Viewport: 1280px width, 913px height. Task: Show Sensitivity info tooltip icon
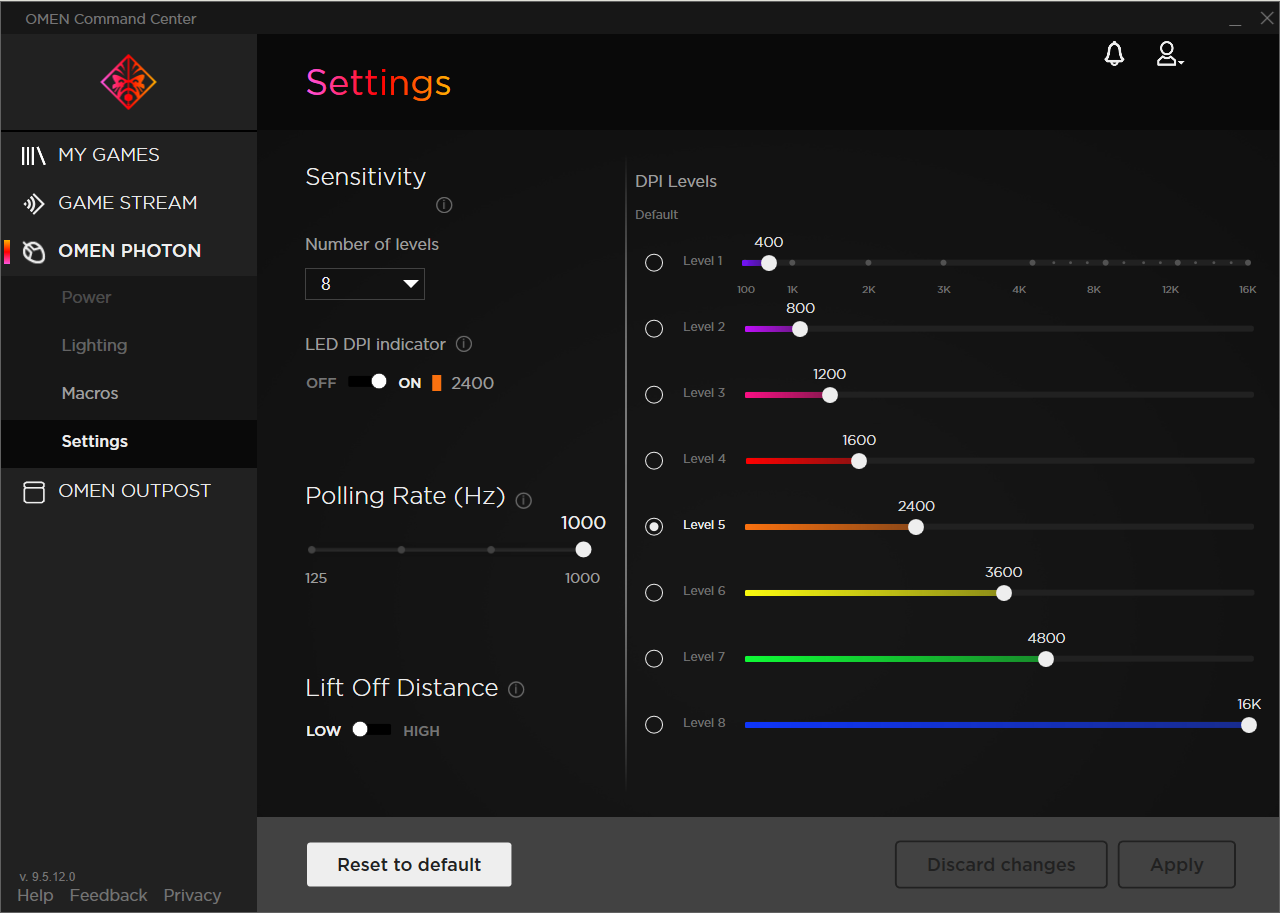coord(445,205)
